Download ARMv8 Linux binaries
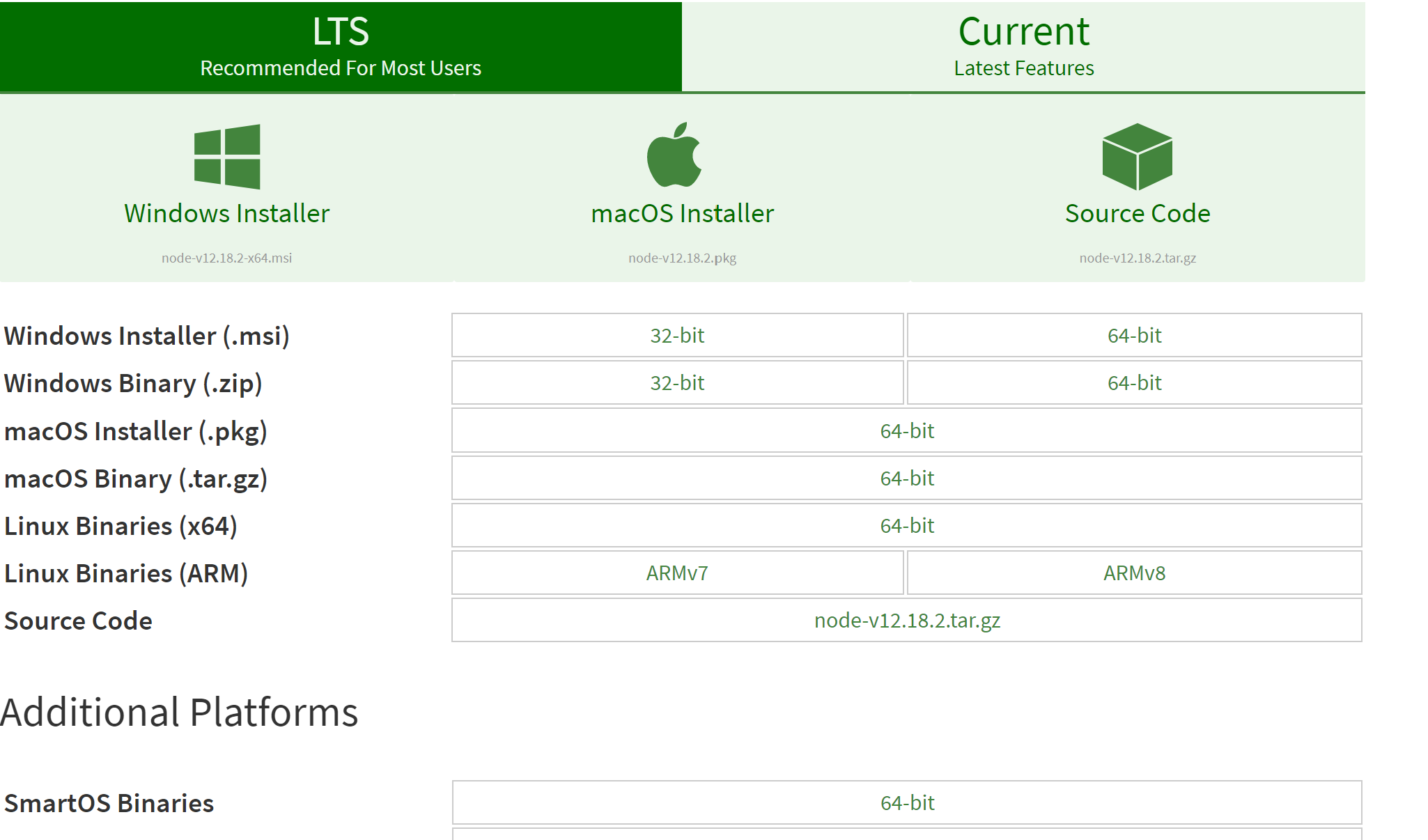The height and width of the screenshot is (840, 1428). (x=1134, y=573)
